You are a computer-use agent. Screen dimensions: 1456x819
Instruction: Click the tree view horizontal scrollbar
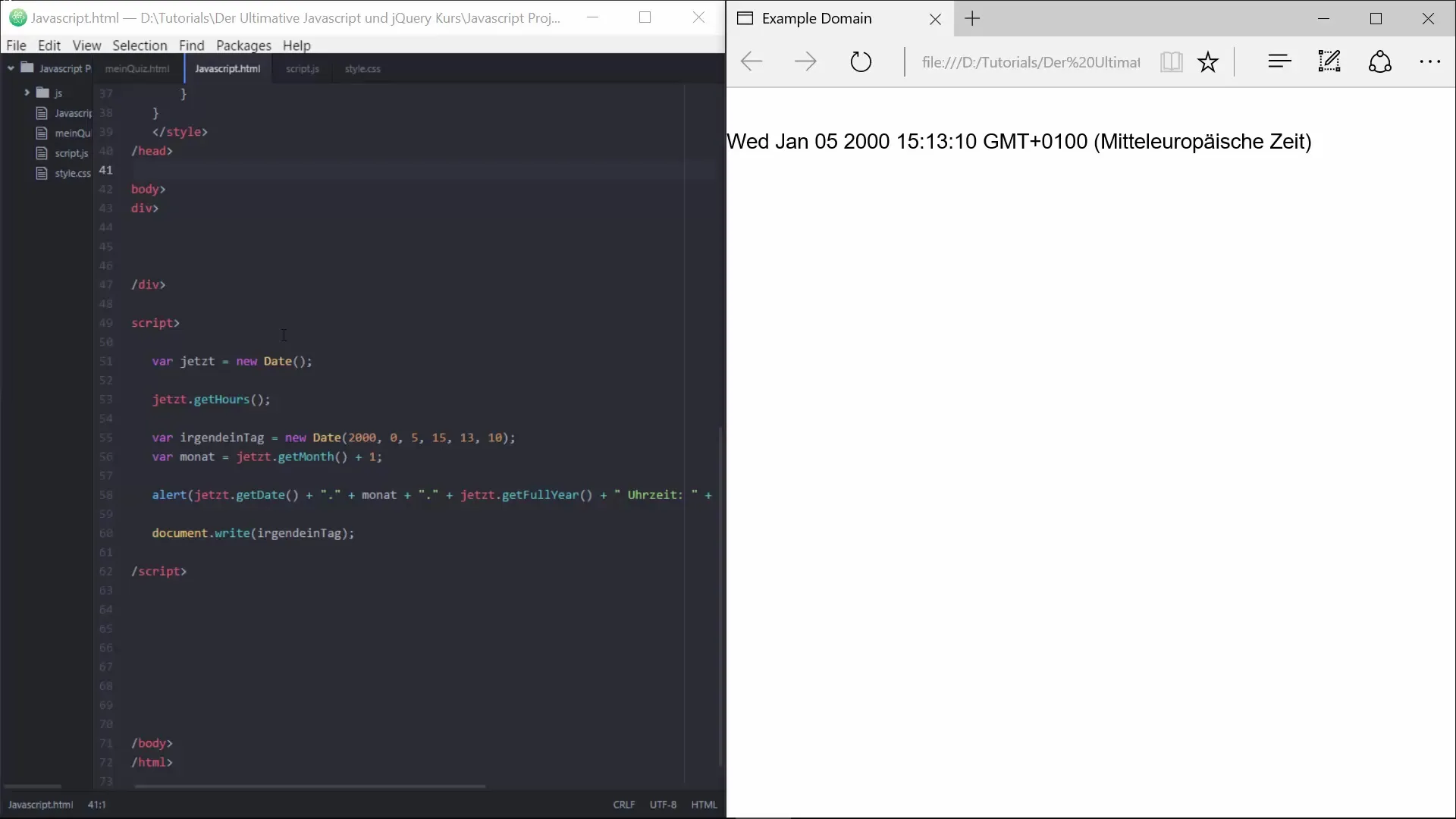(x=33, y=786)
